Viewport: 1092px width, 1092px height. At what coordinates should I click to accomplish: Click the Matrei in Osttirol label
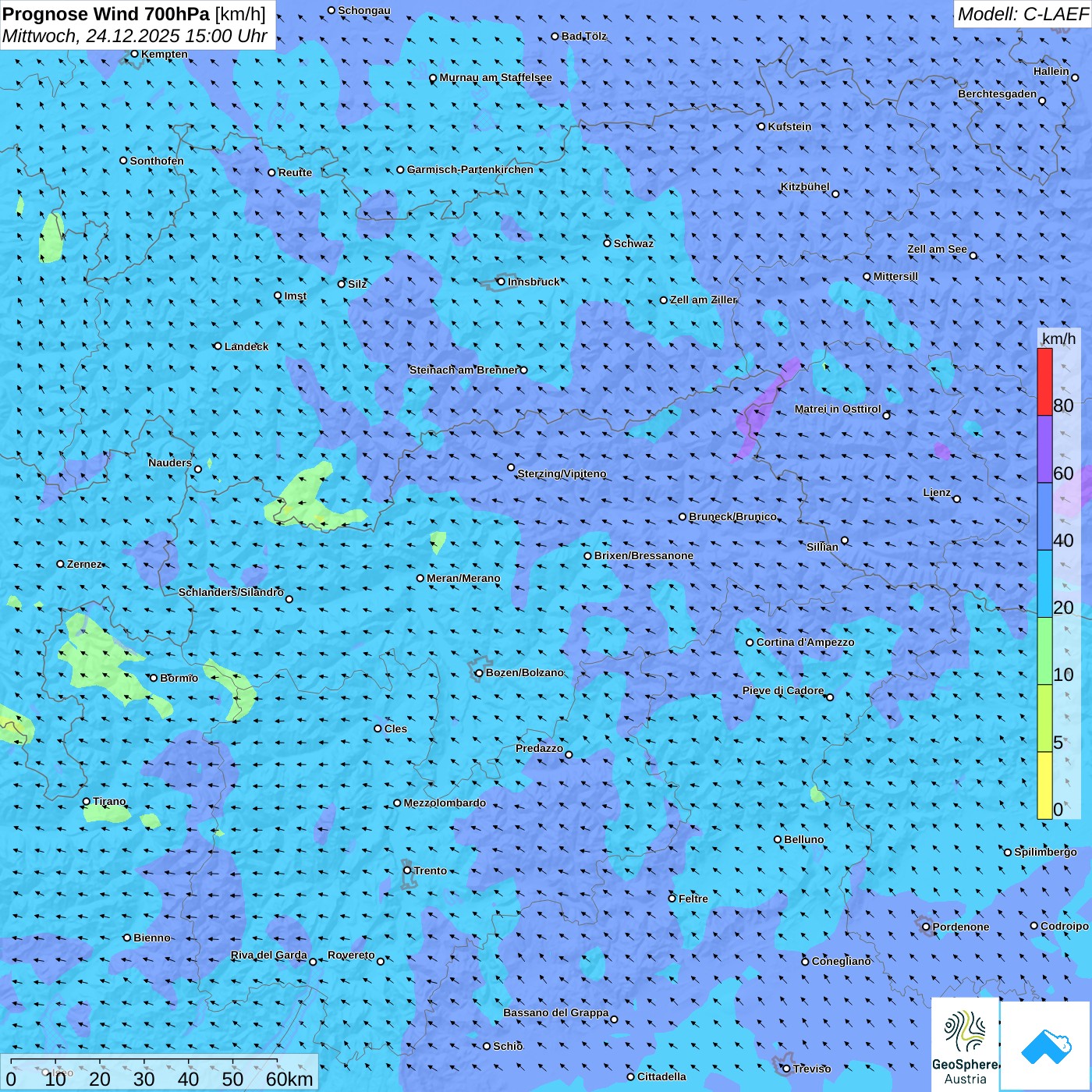point(838,409)
